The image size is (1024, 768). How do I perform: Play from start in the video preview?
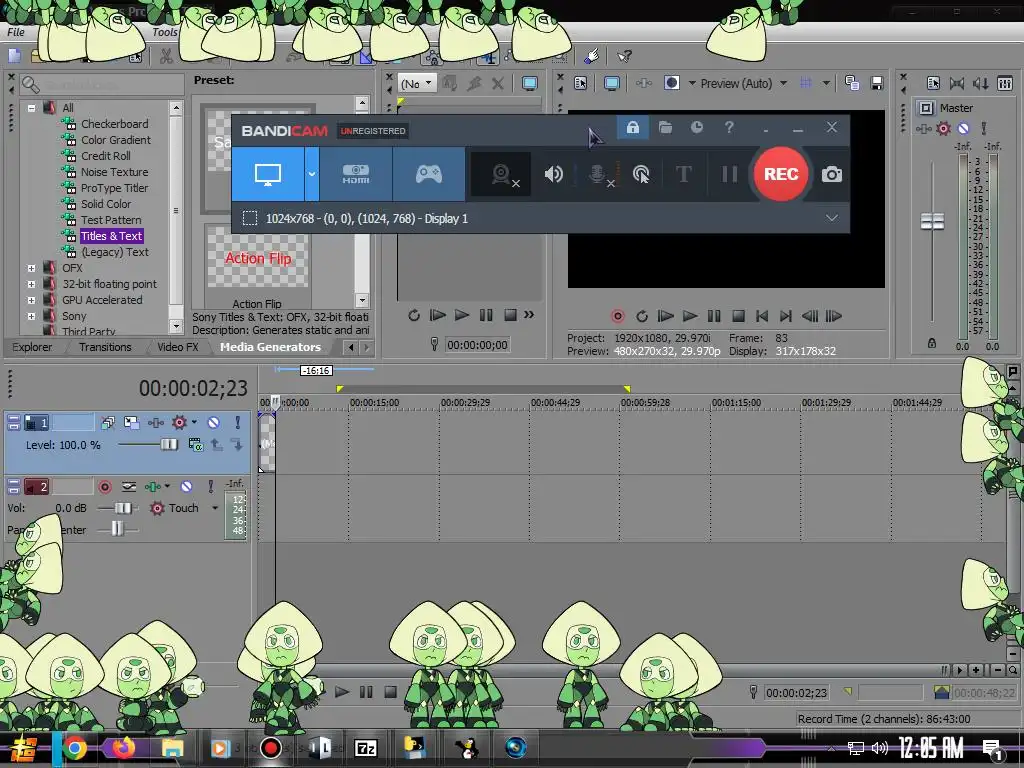665,317
